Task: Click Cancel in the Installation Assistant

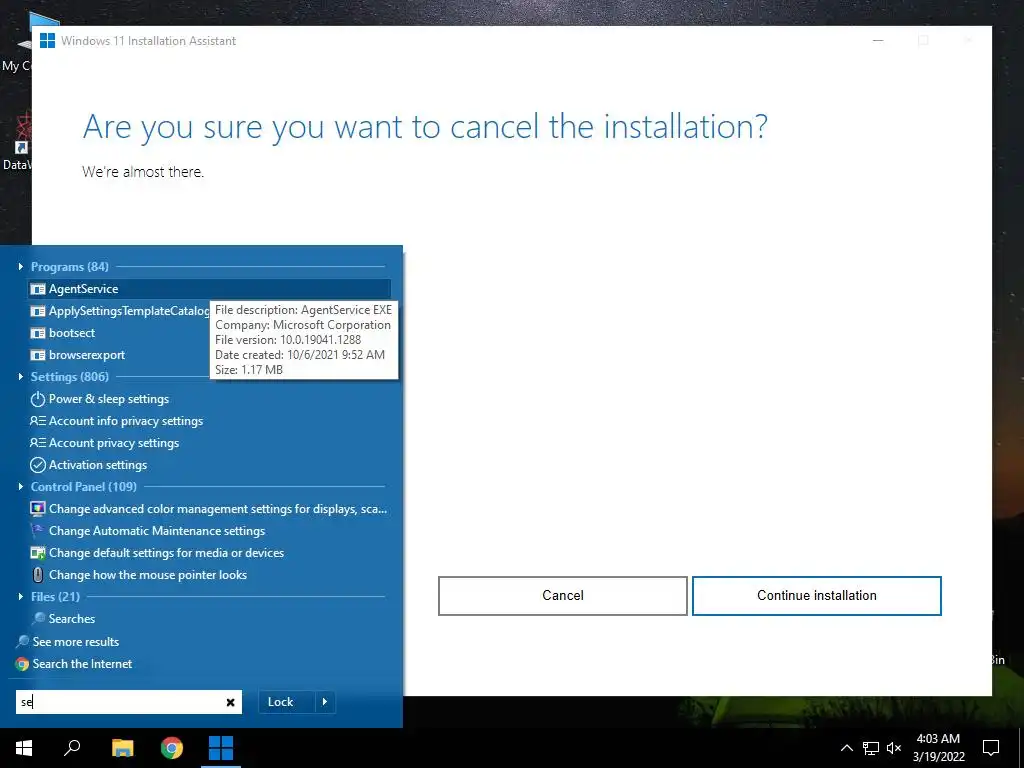Action: click(x=563, y=596)
